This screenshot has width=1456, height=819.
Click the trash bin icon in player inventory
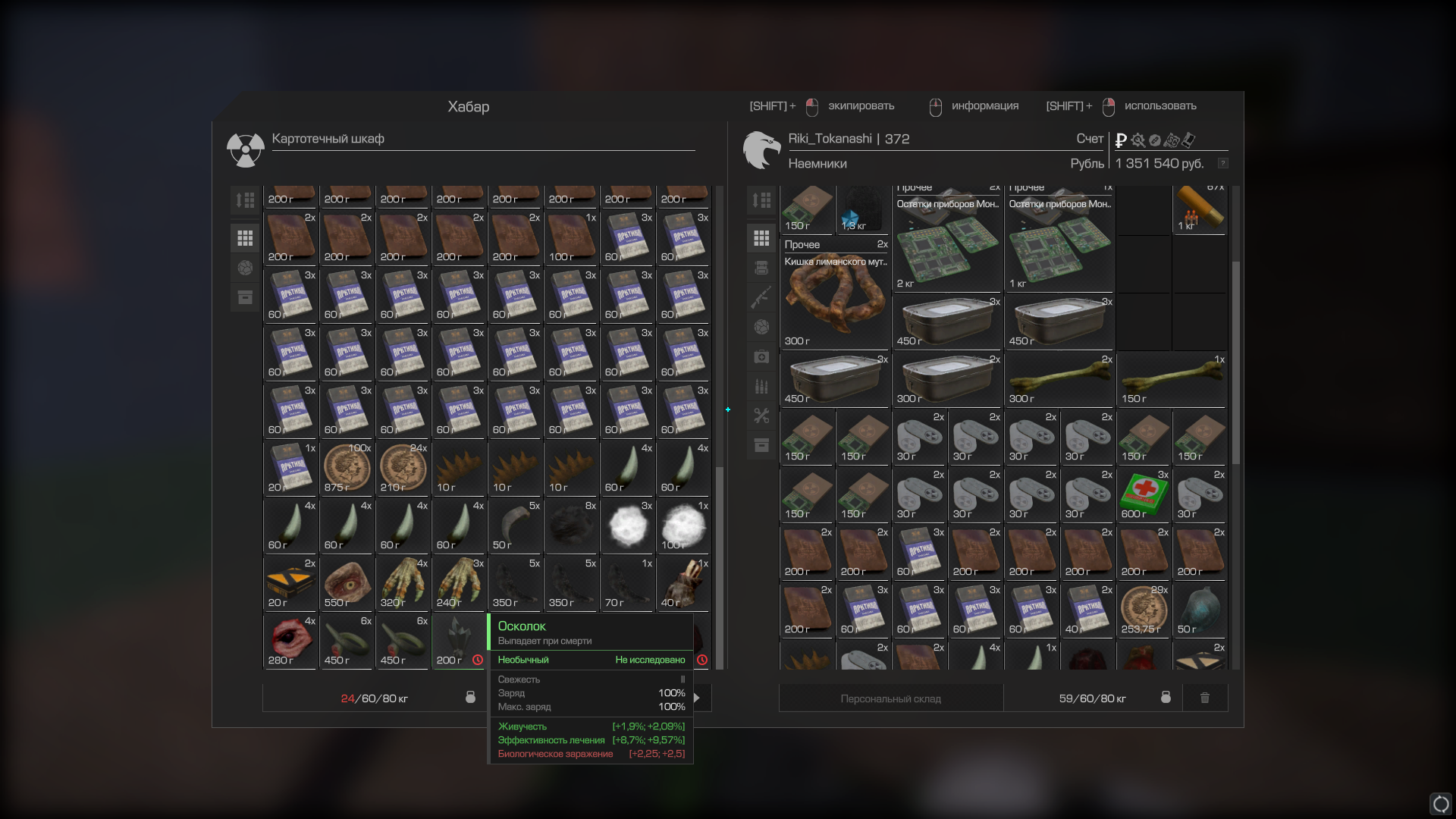pyautogui.click(x=1204, y=698)
